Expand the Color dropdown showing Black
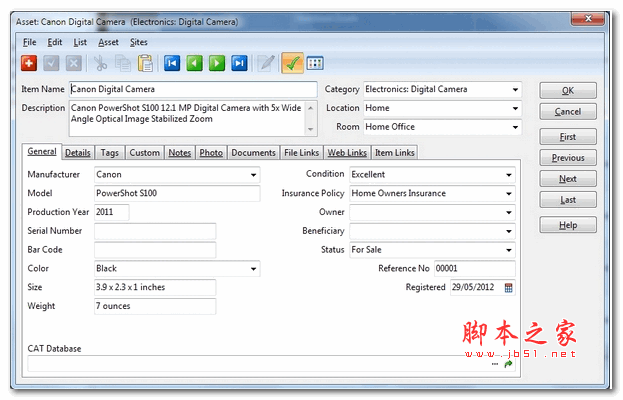 253,269
